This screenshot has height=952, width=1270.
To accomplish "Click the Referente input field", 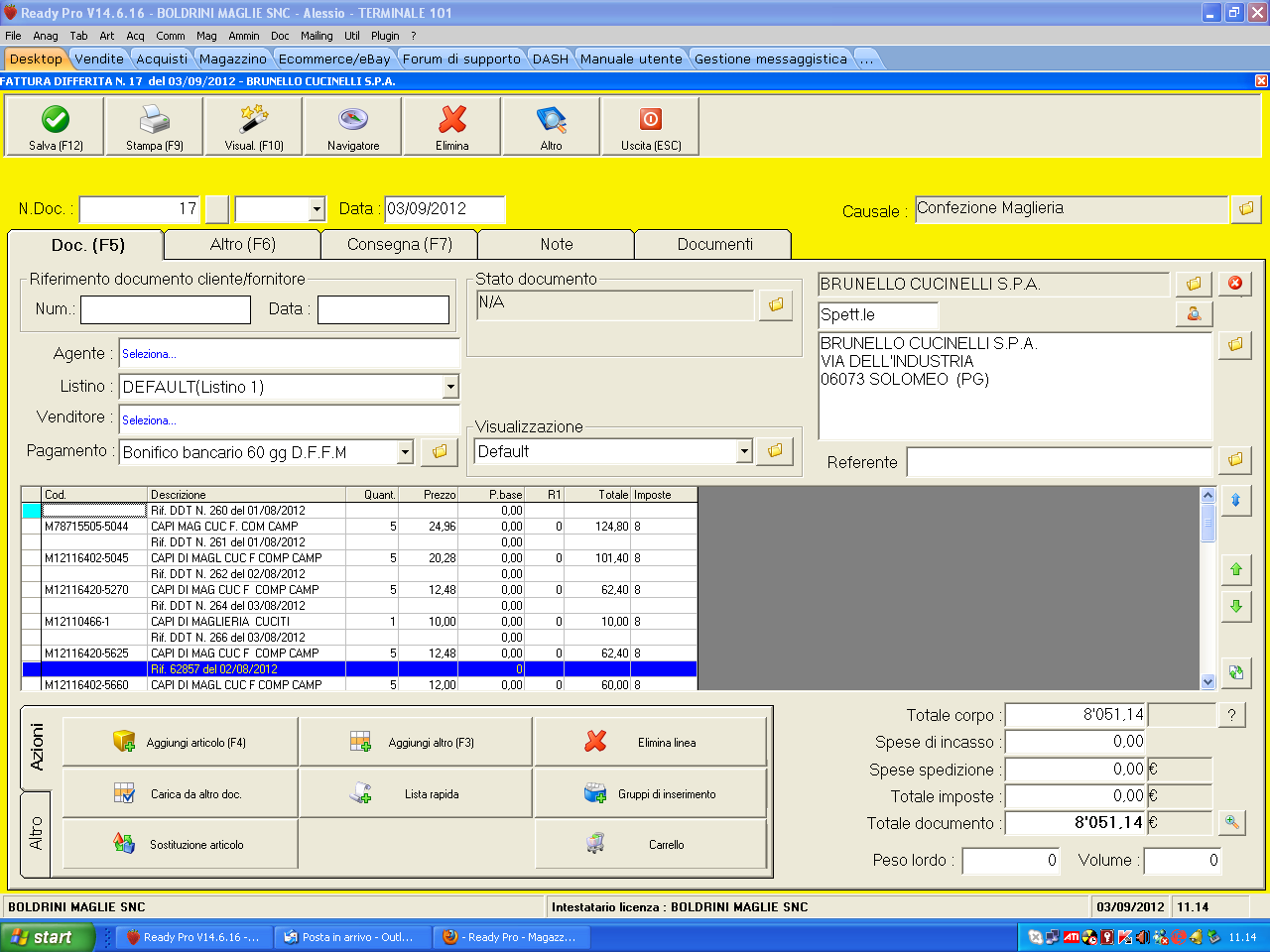I will pos(1059,462).
